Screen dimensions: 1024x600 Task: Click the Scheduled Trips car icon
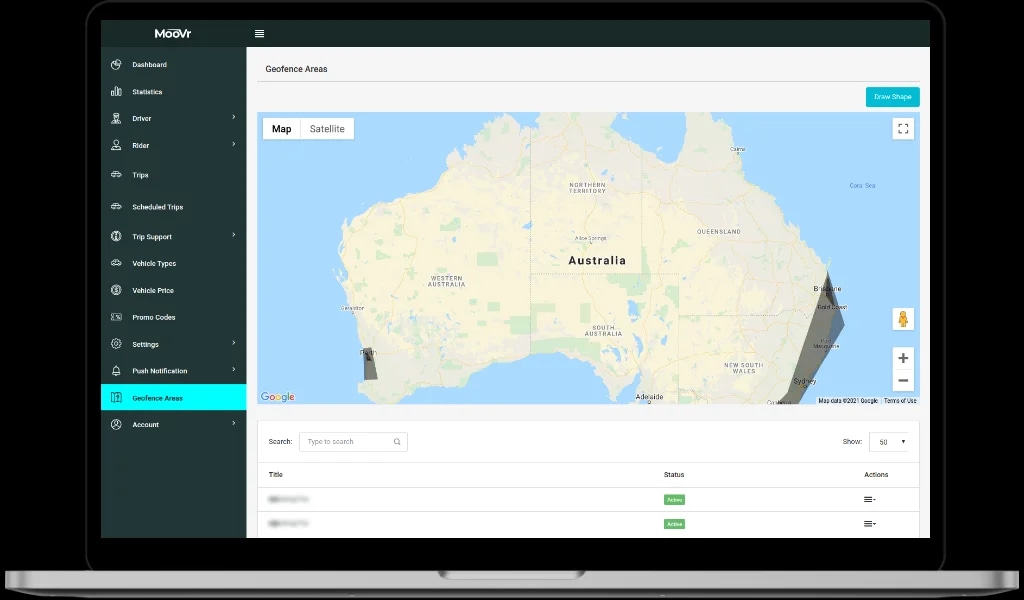click(x=116, y=206)
